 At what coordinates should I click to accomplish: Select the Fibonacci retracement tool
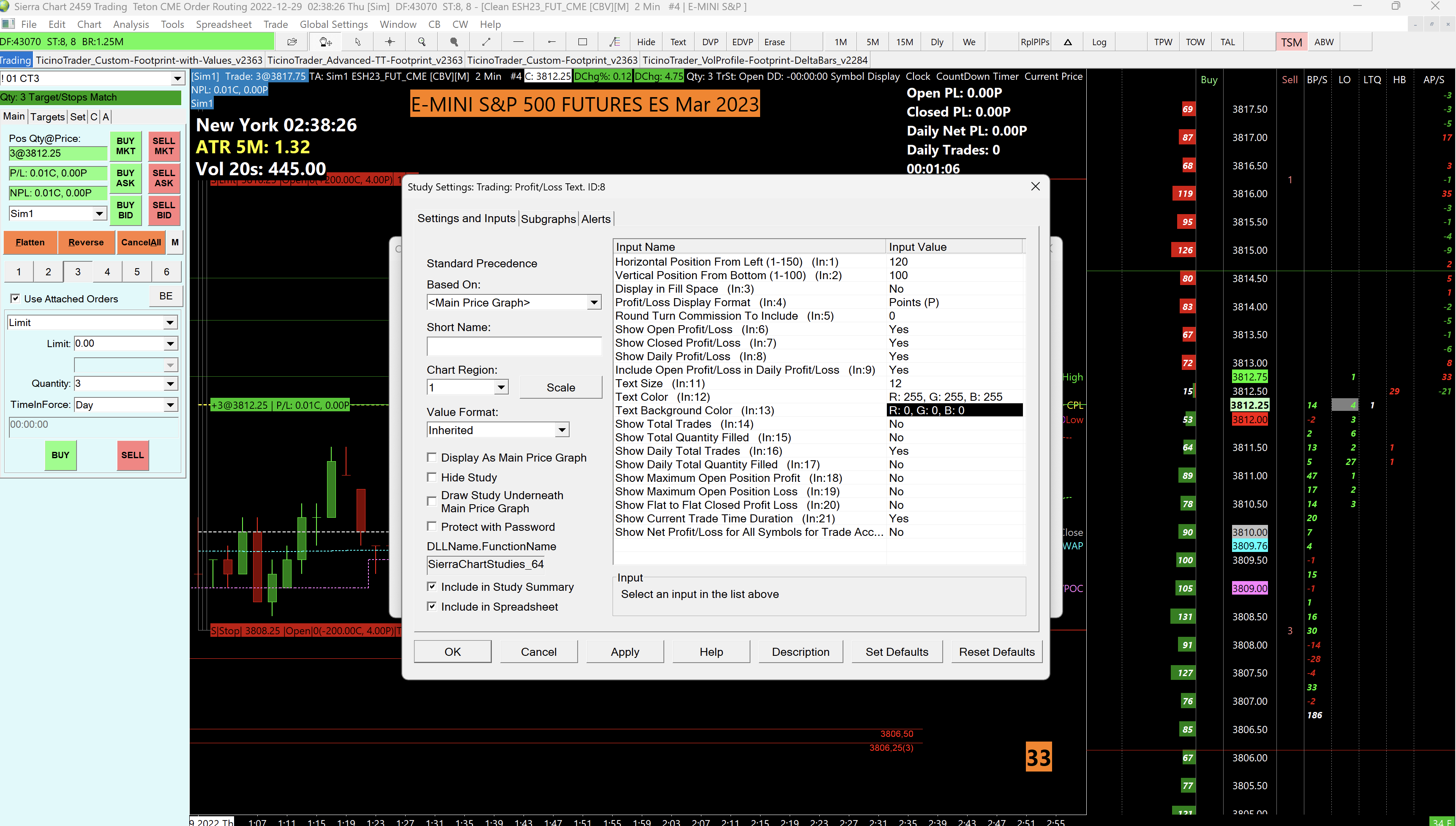coord(614,42)
